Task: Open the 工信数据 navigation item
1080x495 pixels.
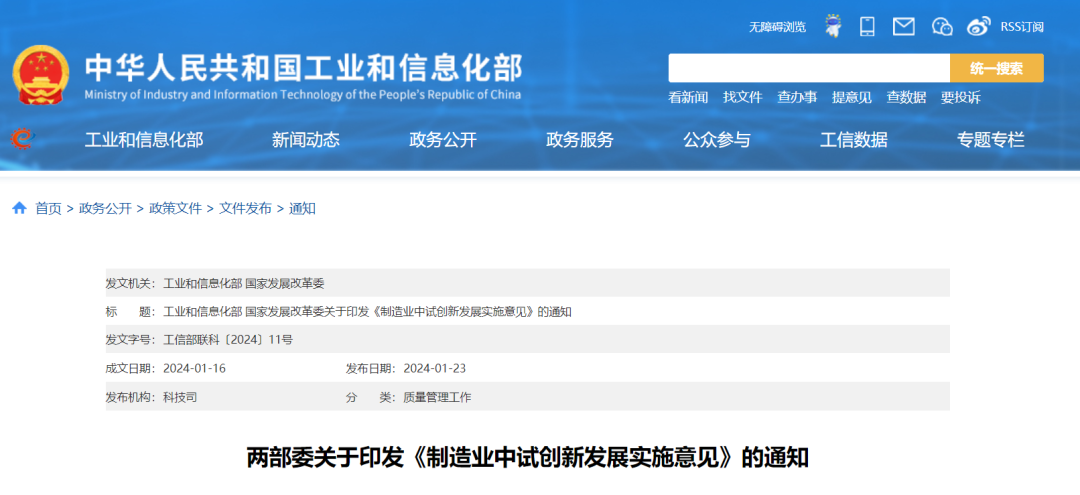Action: [853, 140]
